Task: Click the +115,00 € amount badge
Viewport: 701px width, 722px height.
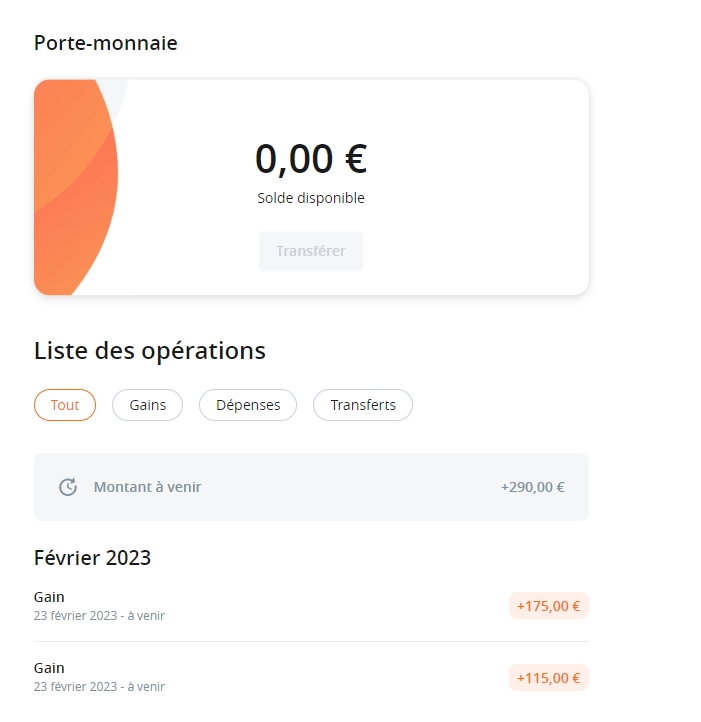Action: 548,677
